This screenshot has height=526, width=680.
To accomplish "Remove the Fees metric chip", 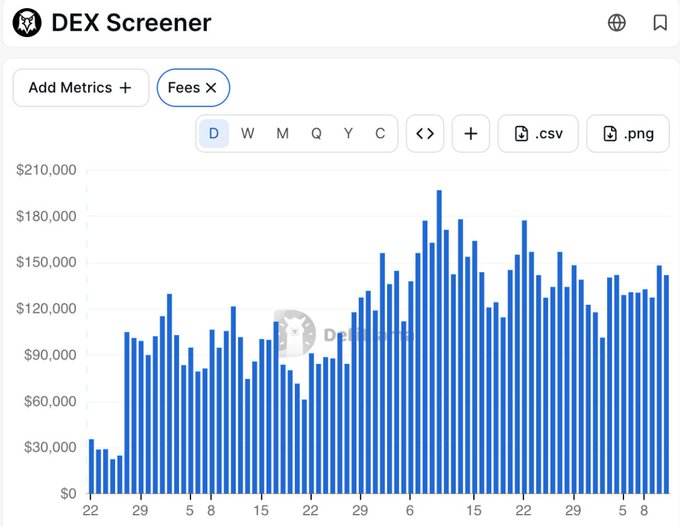I will 211,88.
